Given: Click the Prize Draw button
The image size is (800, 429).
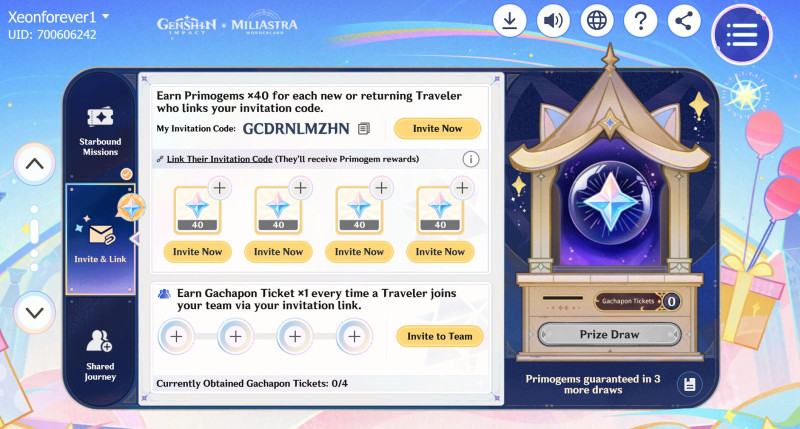Looking at the screenshot, I should [610, 335].
